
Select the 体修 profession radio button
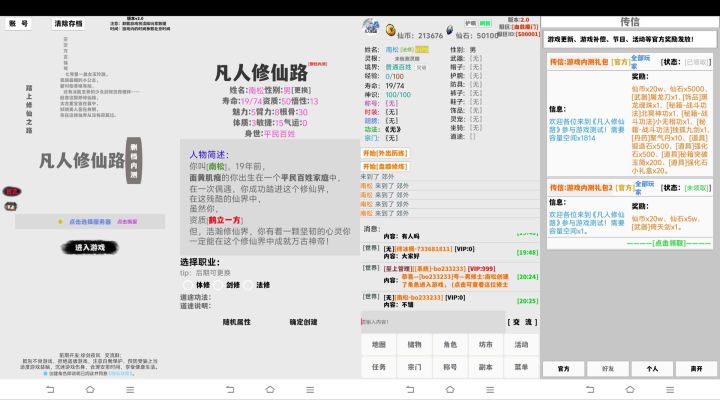[188, 285]
